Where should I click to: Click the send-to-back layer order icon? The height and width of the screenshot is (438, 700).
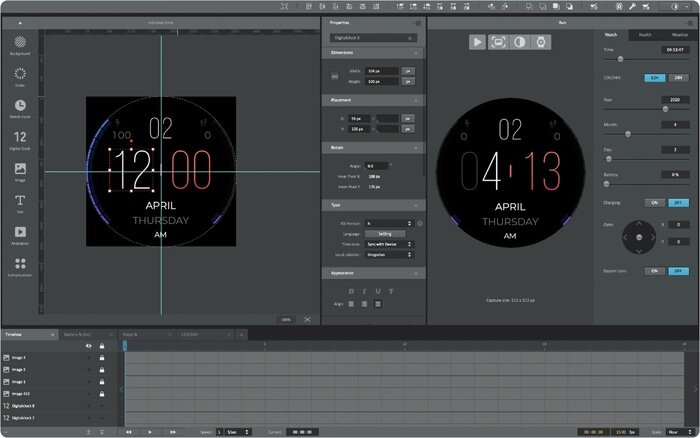(570, 6)
